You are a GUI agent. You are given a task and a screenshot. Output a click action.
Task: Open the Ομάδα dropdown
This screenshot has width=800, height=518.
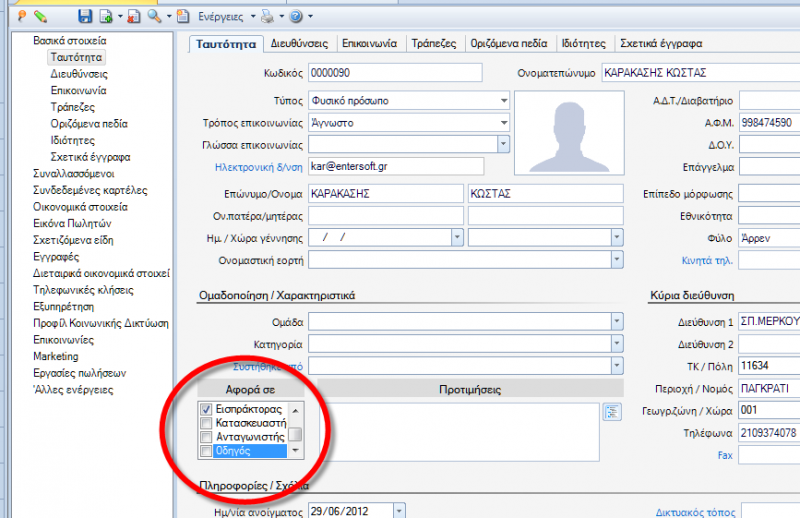coord(617,322)
